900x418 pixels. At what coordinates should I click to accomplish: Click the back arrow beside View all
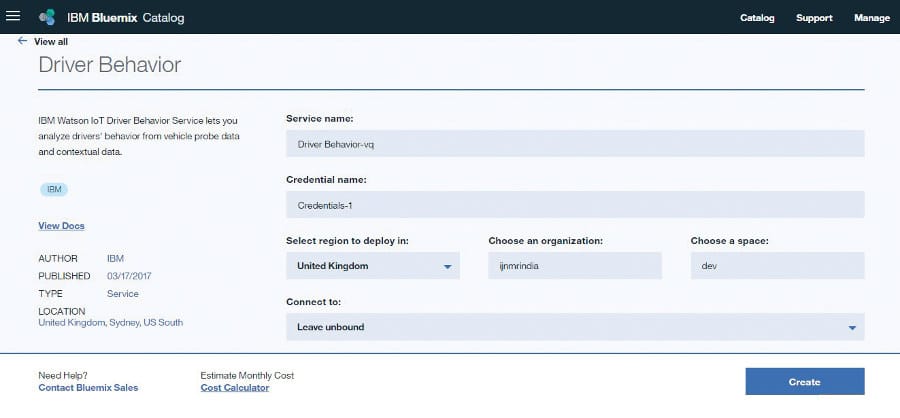point(22,41)
